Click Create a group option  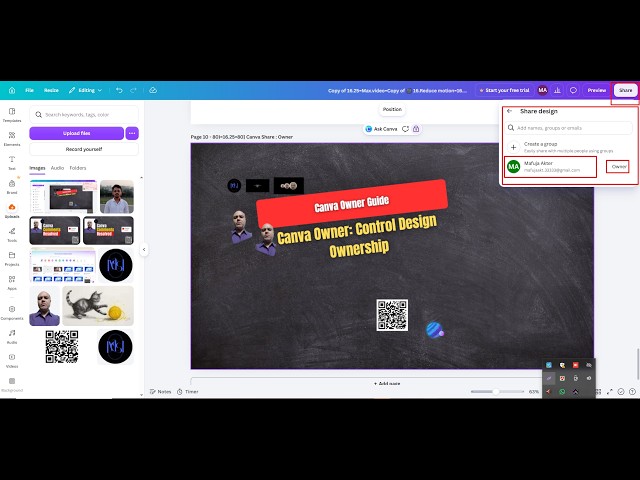tap(568, 147)
